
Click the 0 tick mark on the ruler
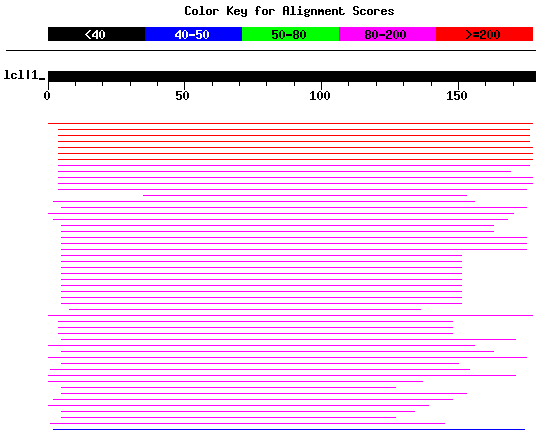[48, 85]
